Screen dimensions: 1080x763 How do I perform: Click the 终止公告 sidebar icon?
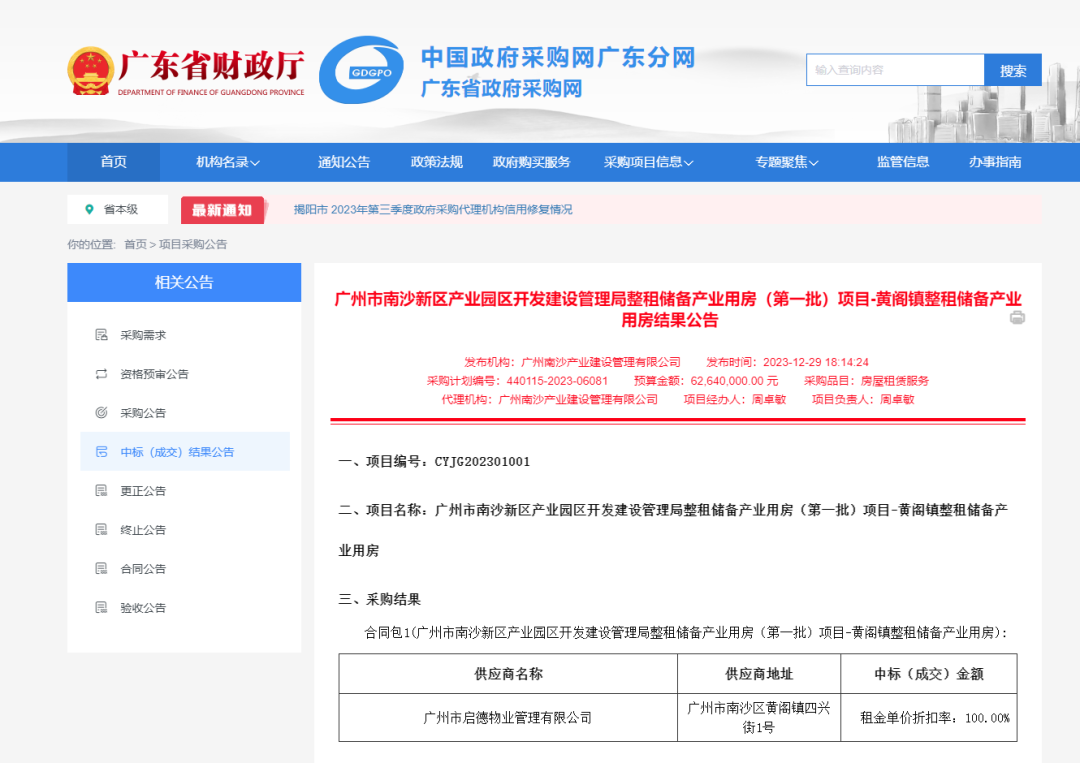[x=101, y=530]
